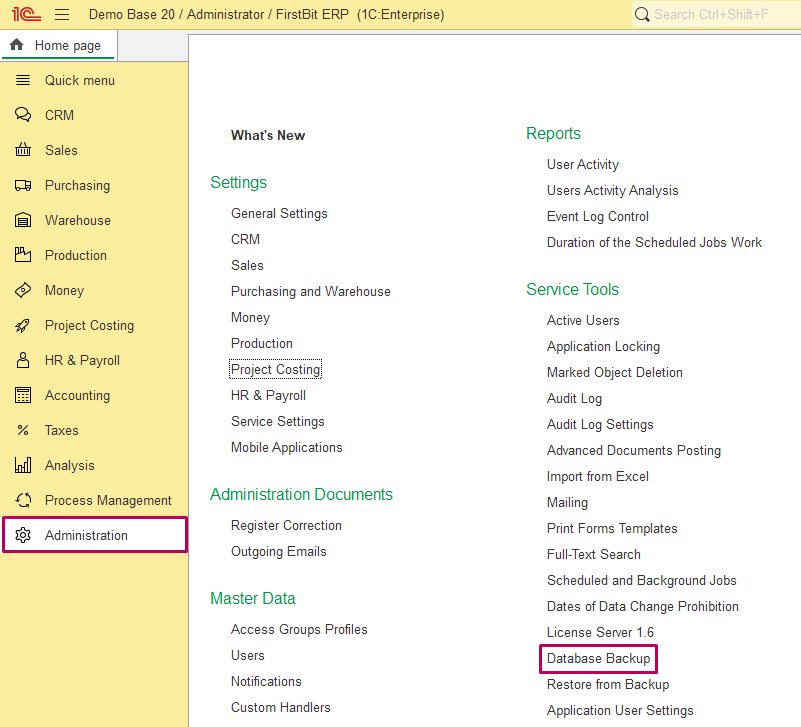The image size is (801, 727).
Task: Open Project Costing under Settings
Action: point(275,369)
